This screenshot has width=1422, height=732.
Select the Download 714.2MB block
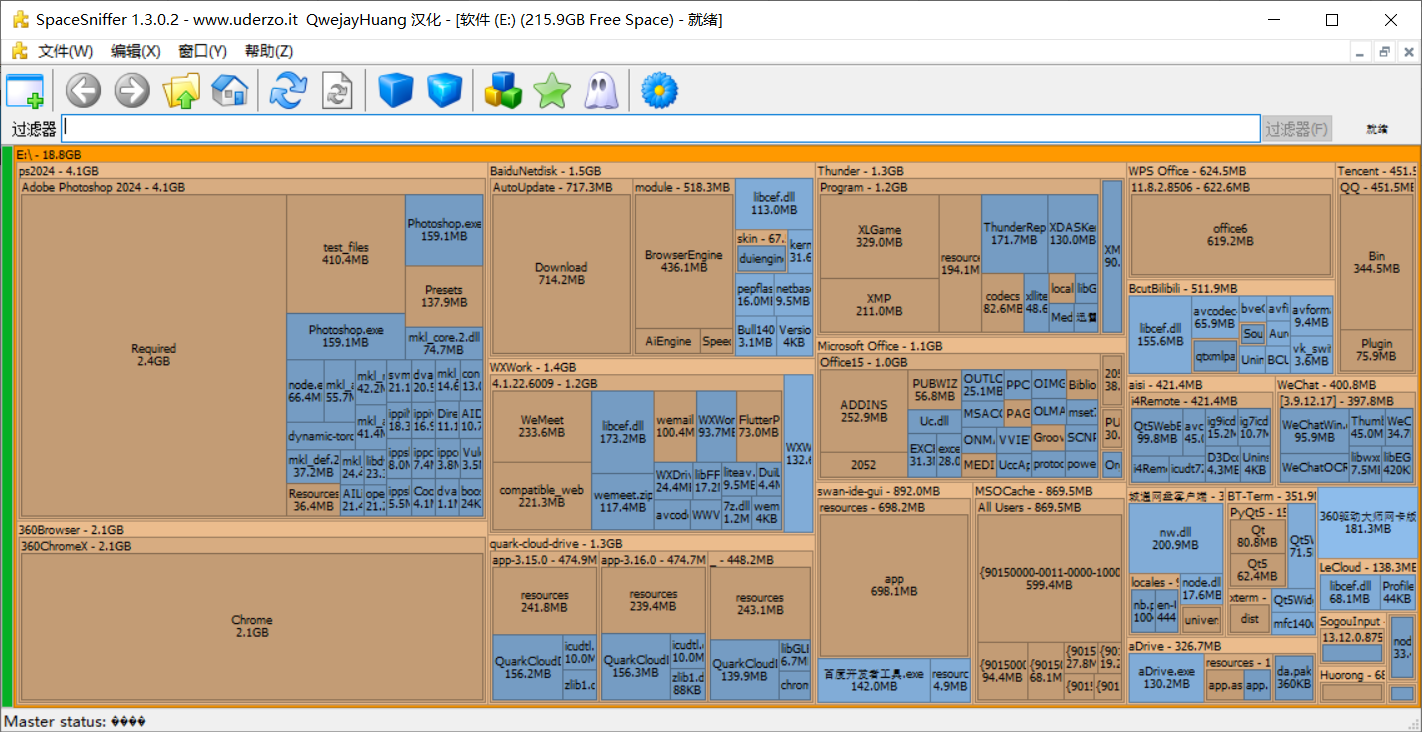pos(561,273)
